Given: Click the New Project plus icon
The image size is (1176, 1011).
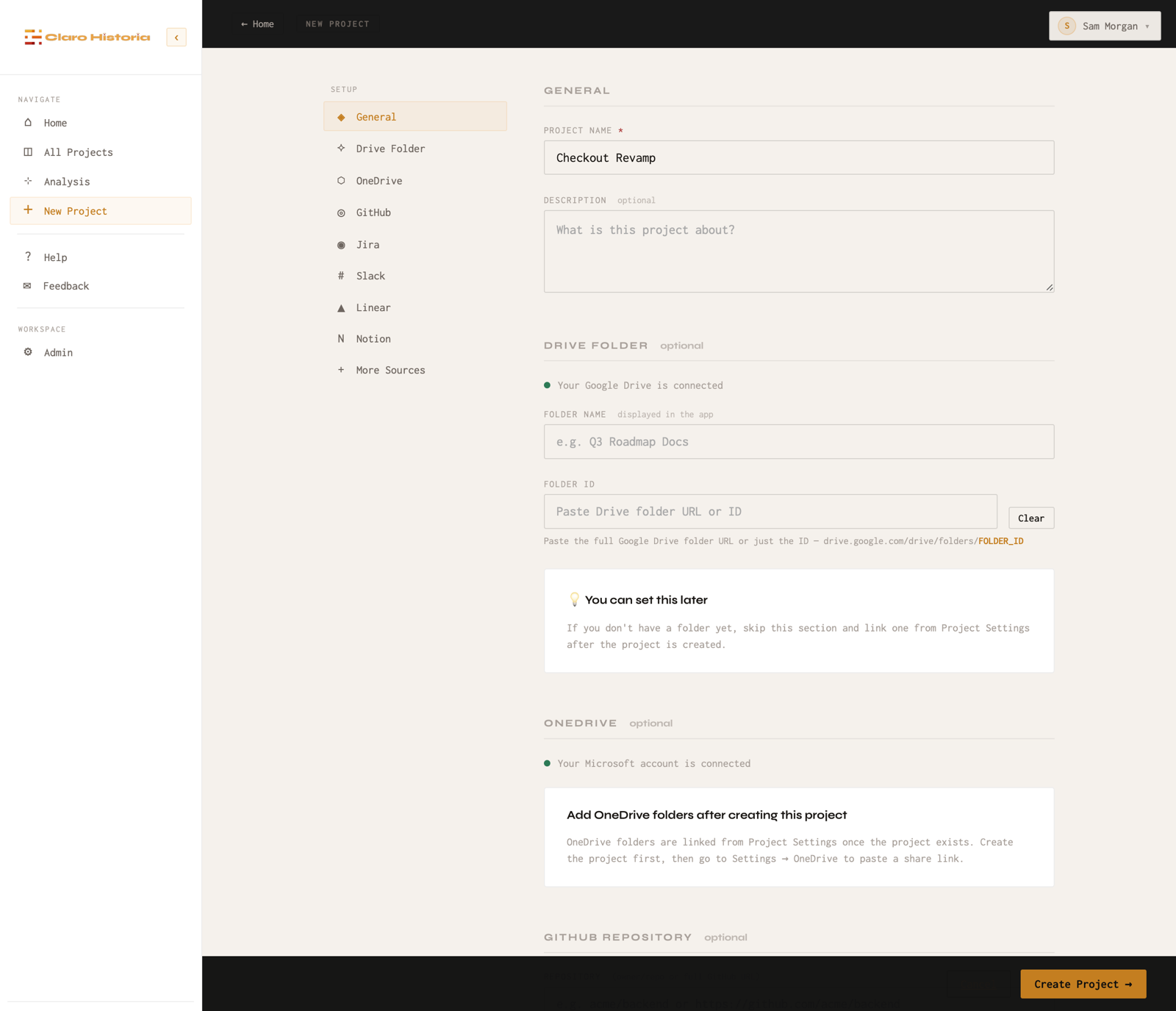Looking at the screenshot, I should [28, 210].
